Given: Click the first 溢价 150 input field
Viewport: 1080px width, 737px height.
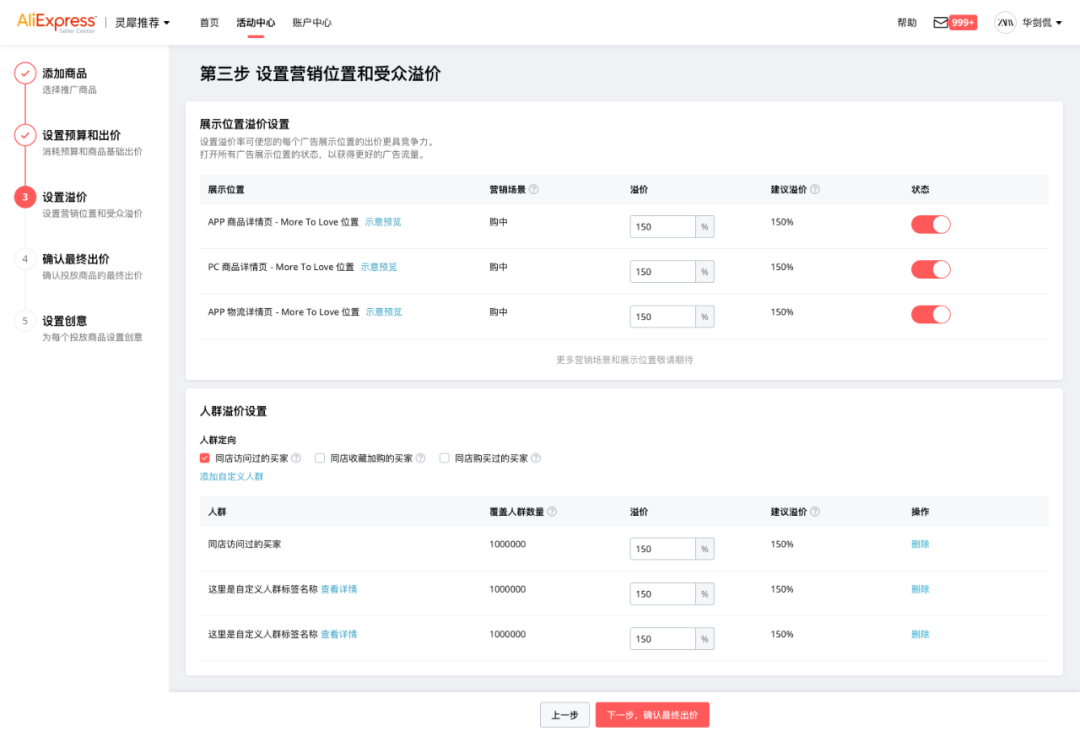Looking at the screenshot, I should pos(662,226).
